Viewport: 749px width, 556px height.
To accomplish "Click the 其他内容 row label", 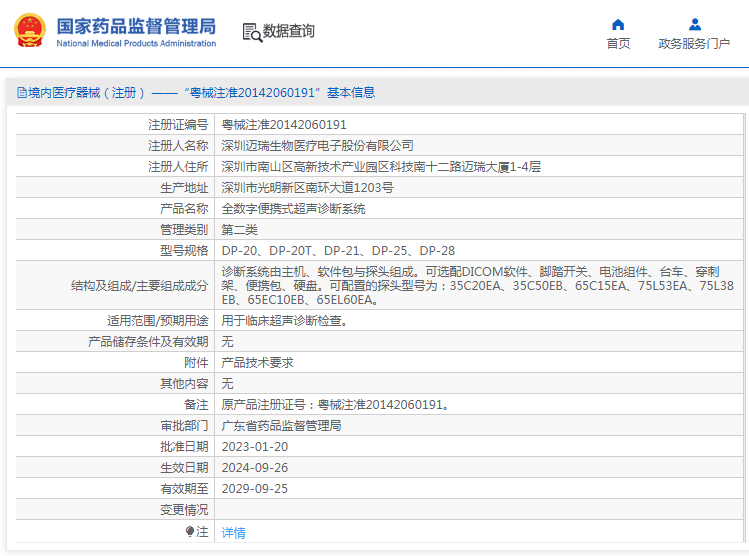I will (x=184, y=384).
